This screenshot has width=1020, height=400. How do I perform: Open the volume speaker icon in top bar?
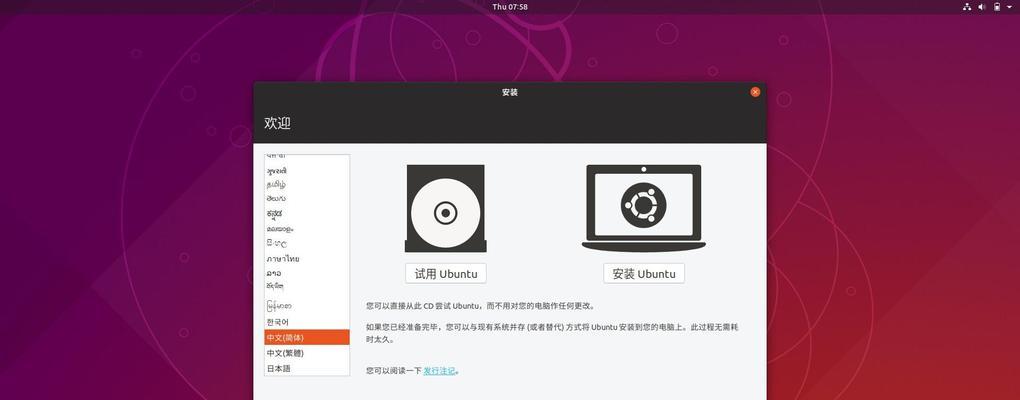point(982,7)
